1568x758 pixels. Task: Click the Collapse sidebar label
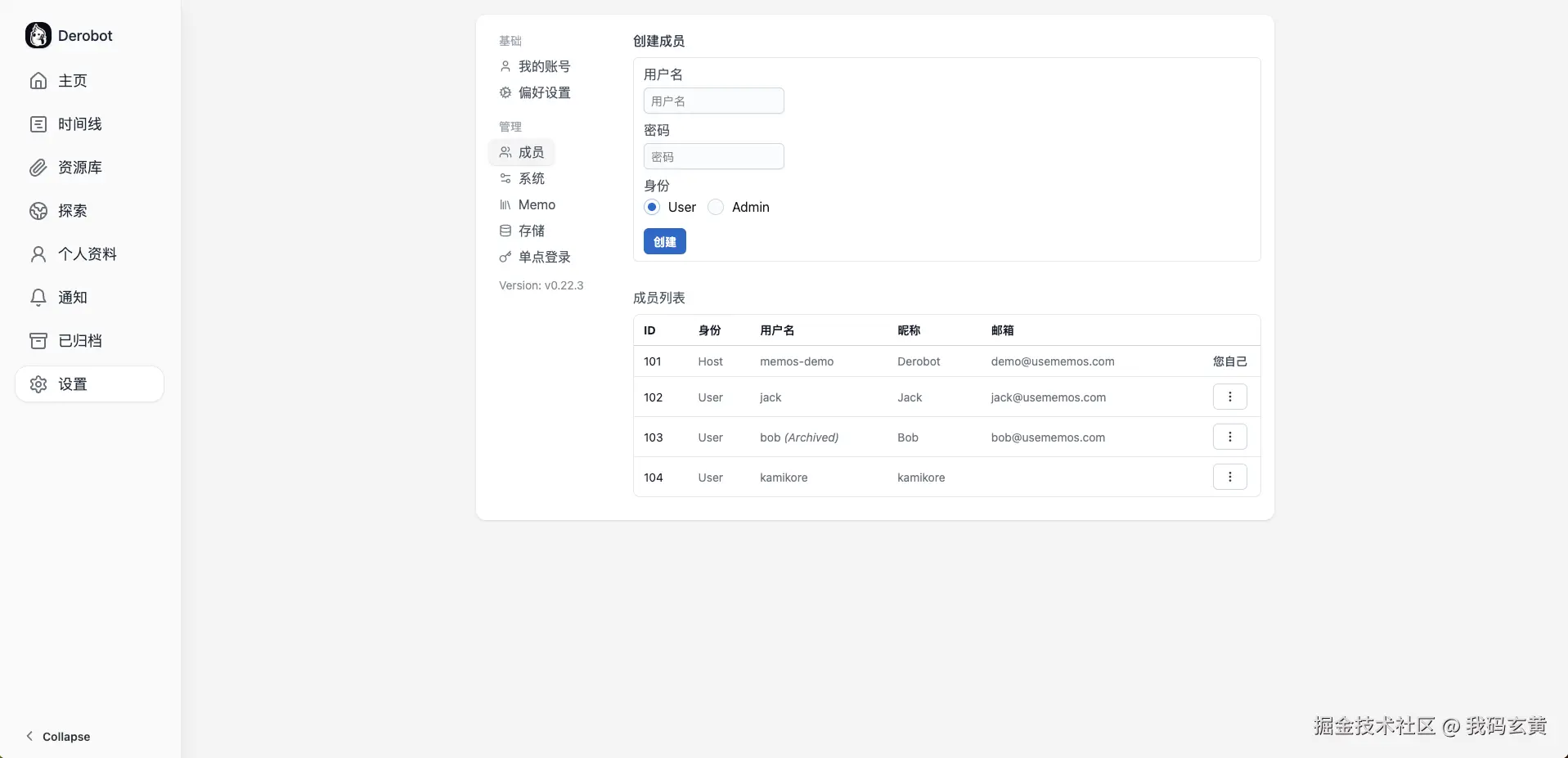click(x=66, y=737)
